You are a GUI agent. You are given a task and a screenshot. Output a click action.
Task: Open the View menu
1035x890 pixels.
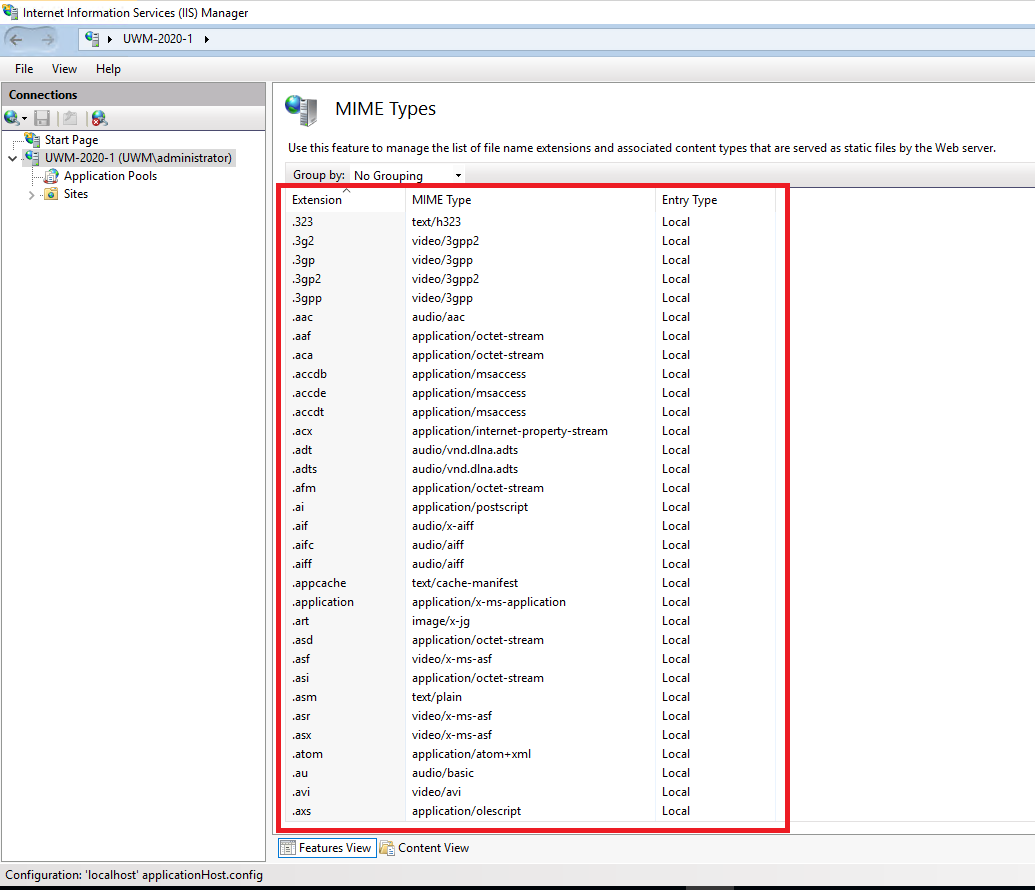[64, 69]
